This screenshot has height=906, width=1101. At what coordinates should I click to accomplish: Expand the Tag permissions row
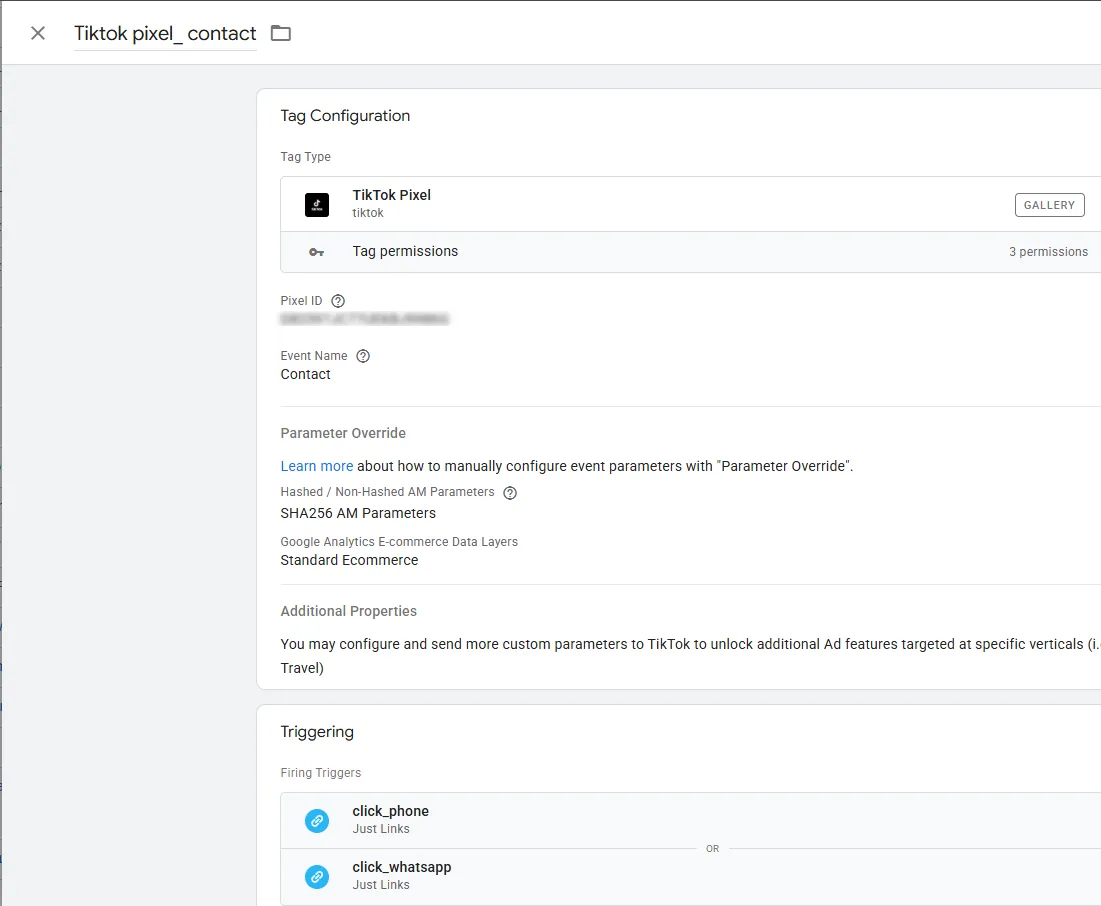click(x=691, y=251)
